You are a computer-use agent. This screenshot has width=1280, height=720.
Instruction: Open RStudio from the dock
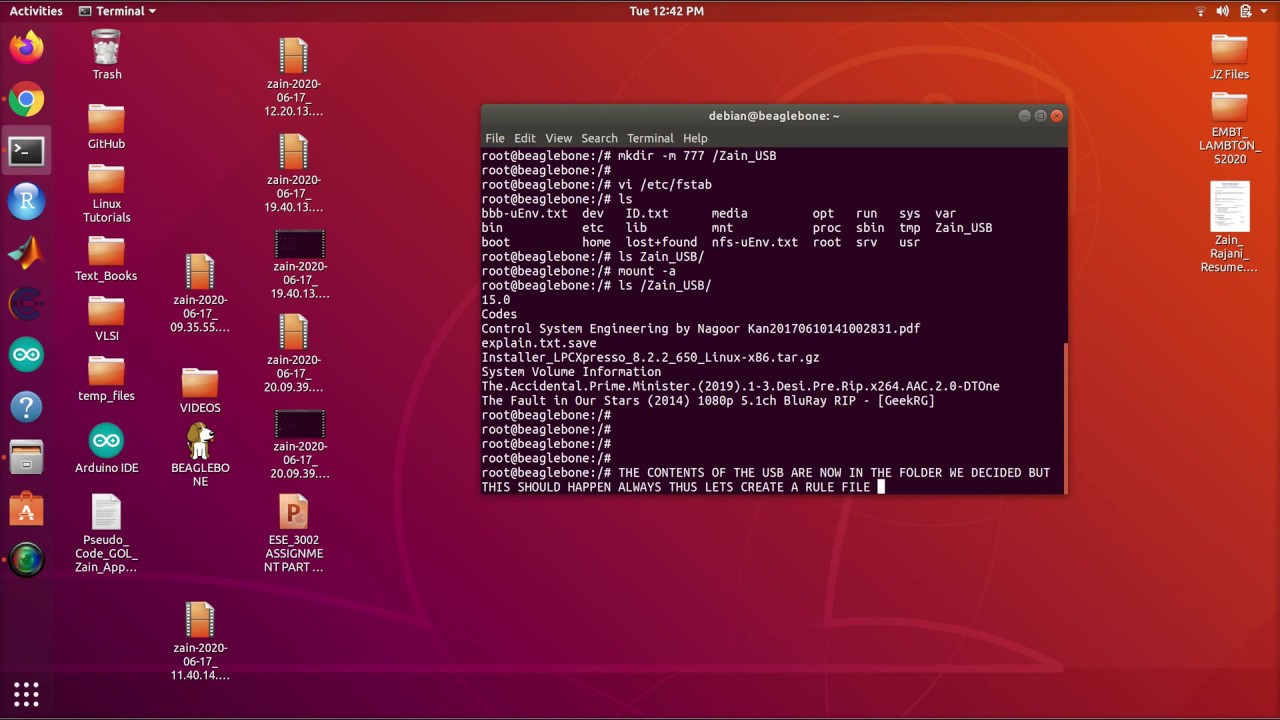click(27, 202)
